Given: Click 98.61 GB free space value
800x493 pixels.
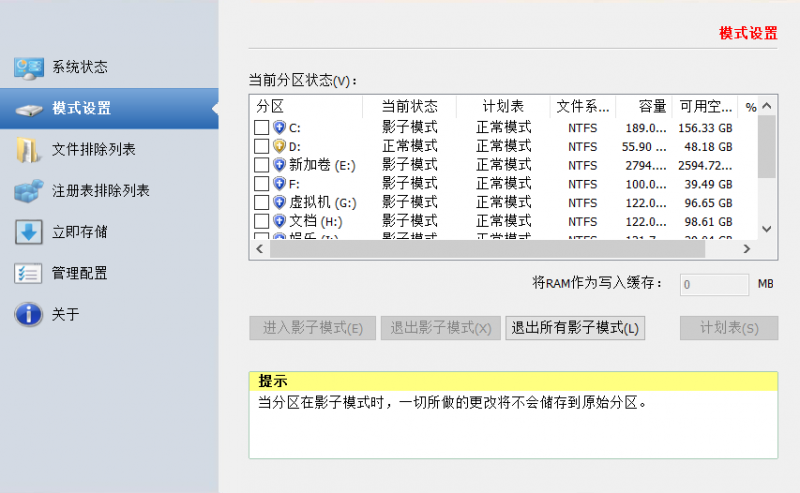Looking at the screenshot, I should [708, 221].
